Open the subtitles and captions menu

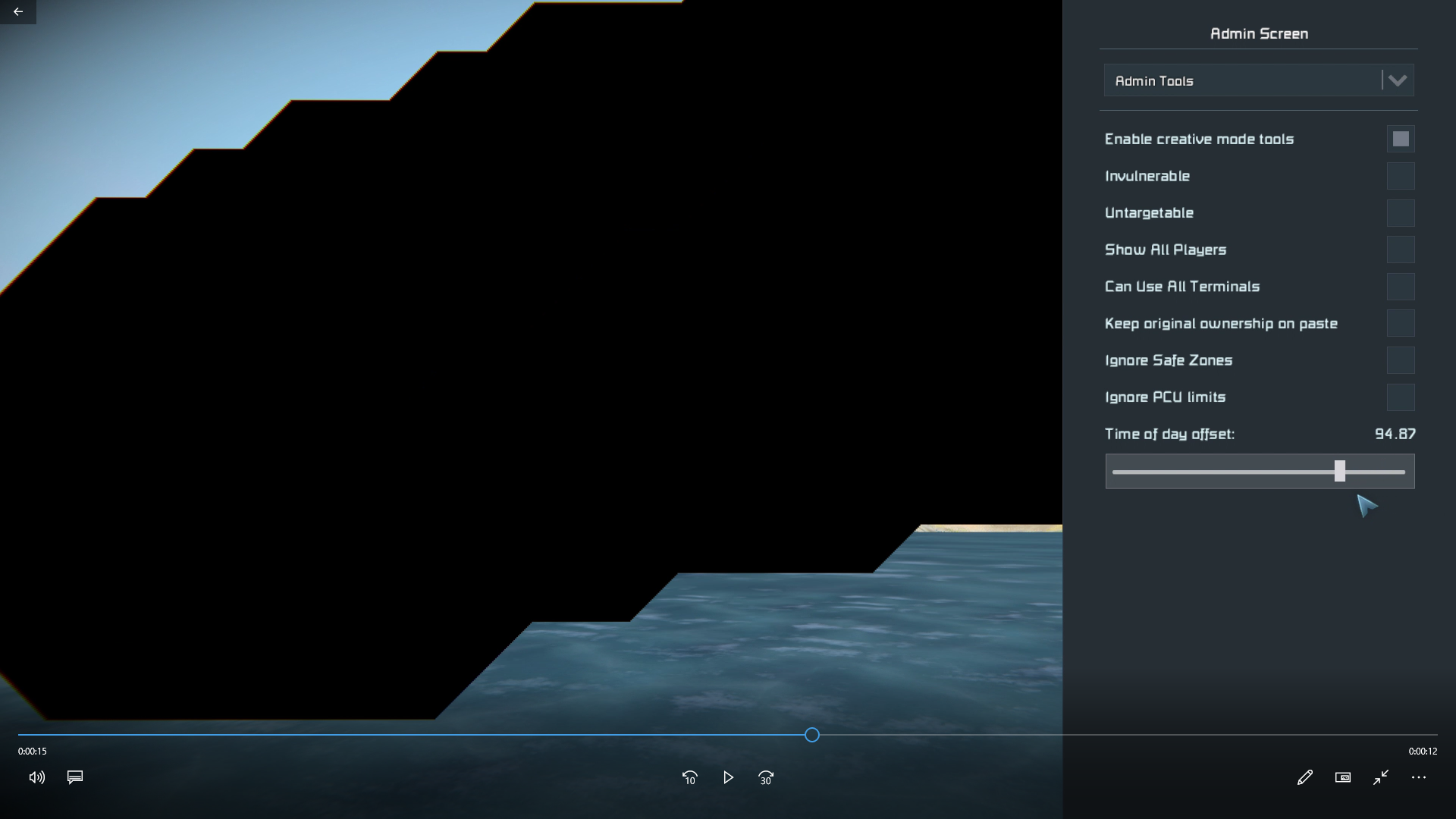pyautogui.click(x=75, y=777)
